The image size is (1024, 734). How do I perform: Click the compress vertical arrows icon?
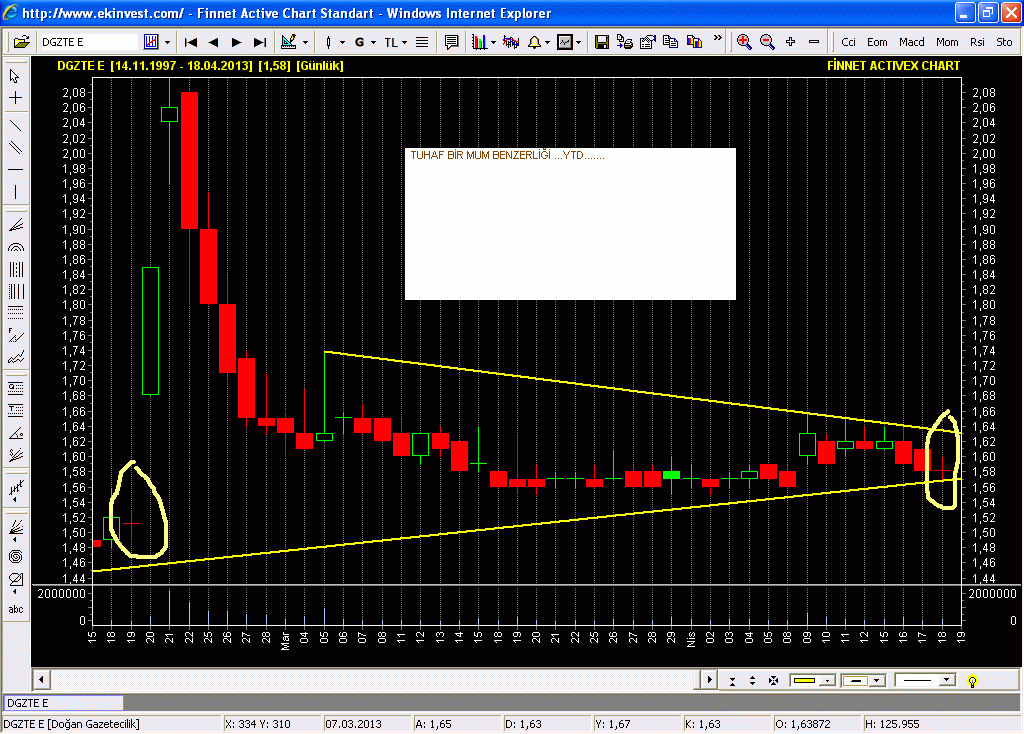tap(732, 681)
